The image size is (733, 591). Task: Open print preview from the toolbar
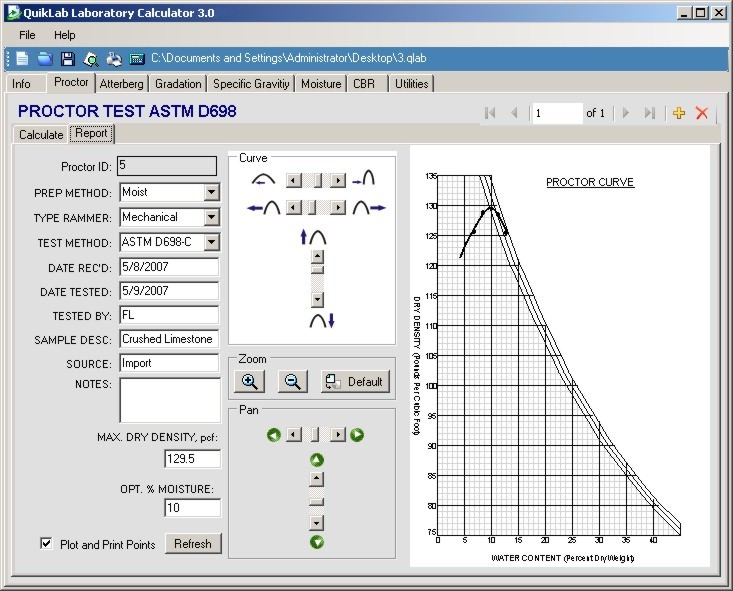point(91,59)
